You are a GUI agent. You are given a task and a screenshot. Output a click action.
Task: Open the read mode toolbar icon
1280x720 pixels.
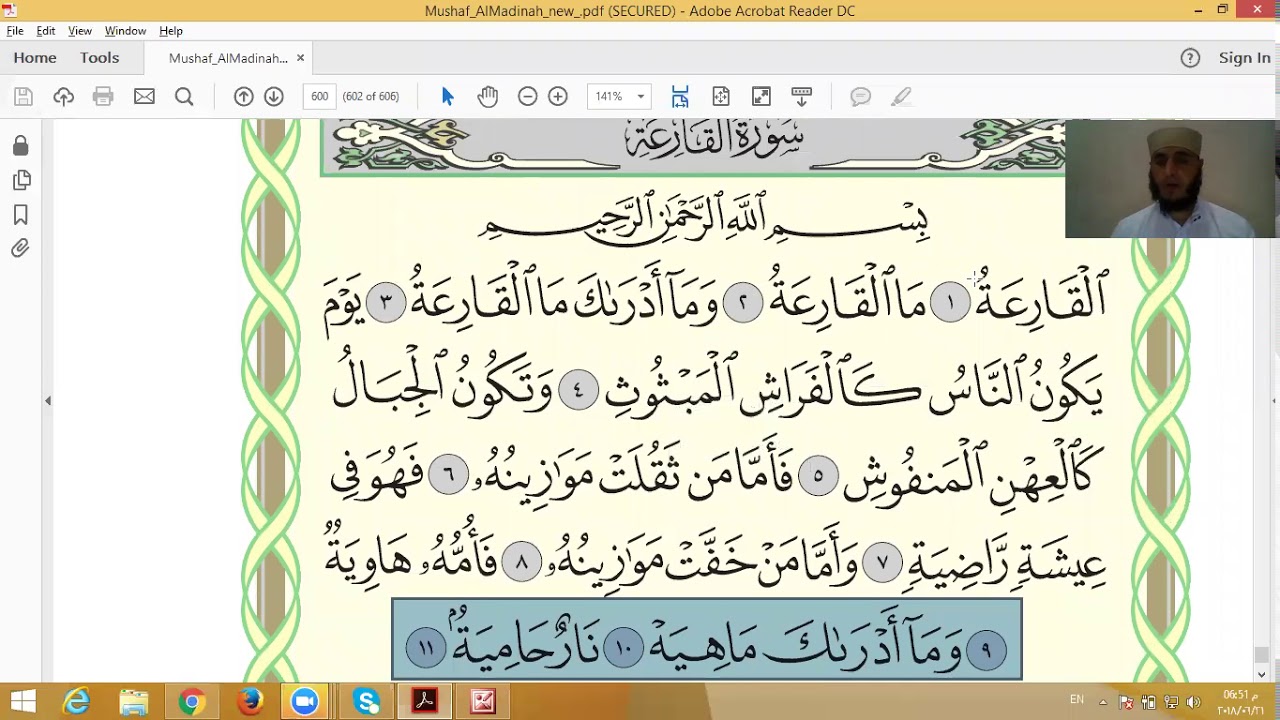(801, 96)
